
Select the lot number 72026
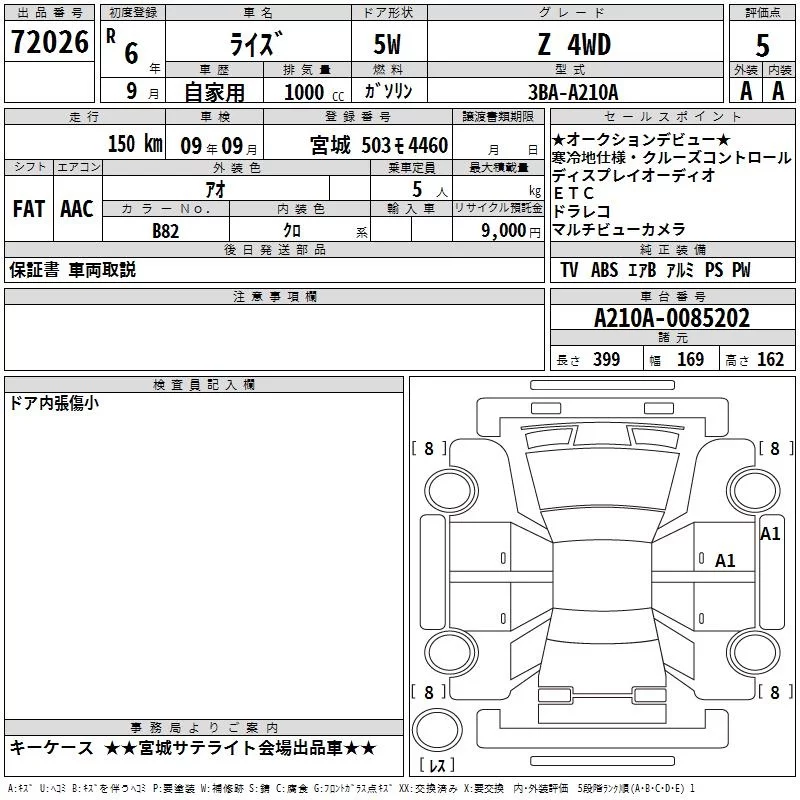pyautogui.click(x=50, y=42)
